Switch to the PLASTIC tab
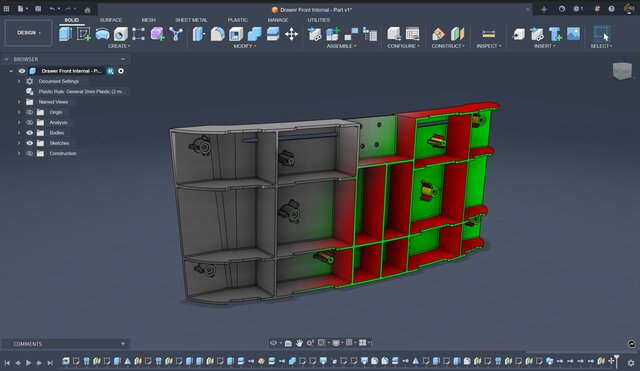The image size is (640, 371). [238, 20]
